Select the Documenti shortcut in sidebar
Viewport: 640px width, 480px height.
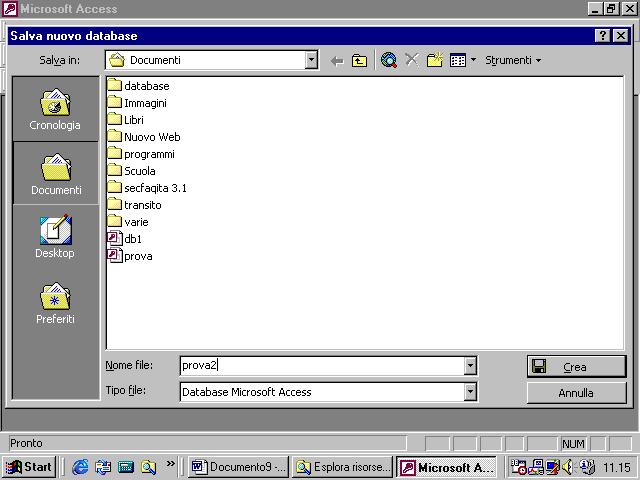point(56,174)
